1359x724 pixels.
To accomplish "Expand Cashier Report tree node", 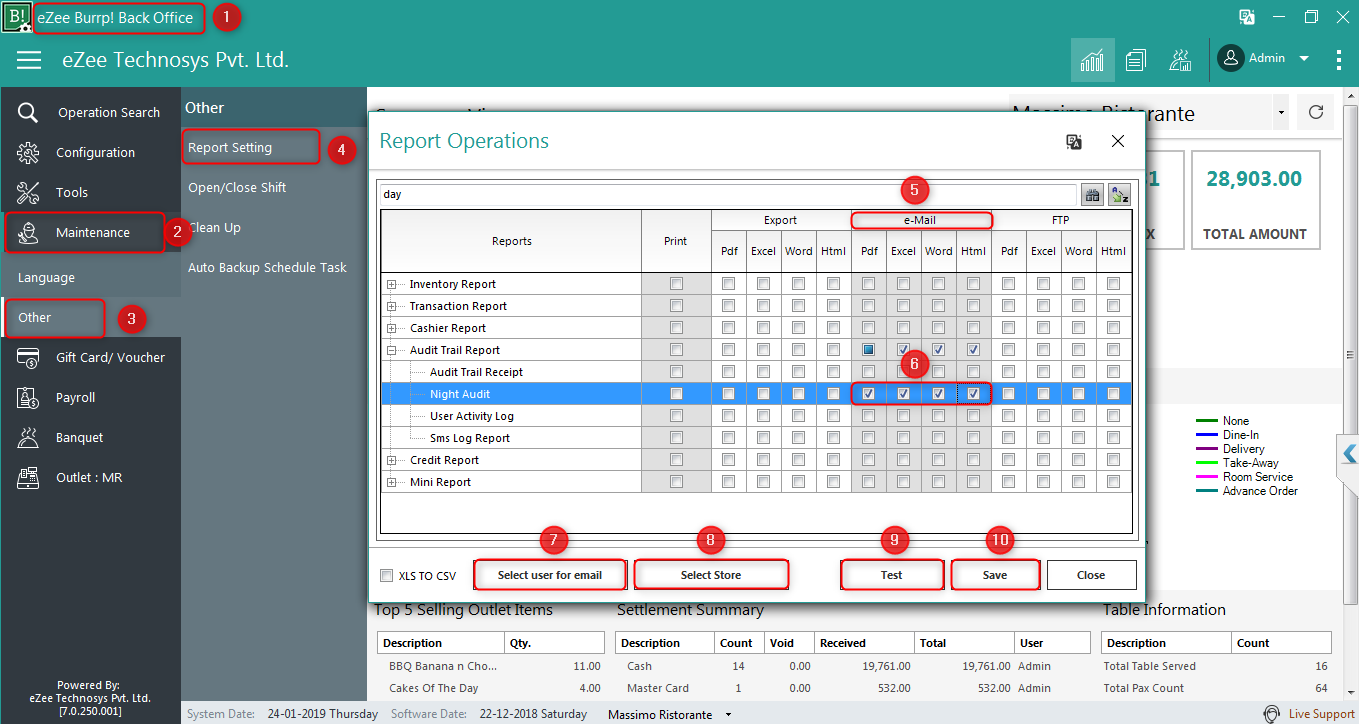I will coord(392,328).
